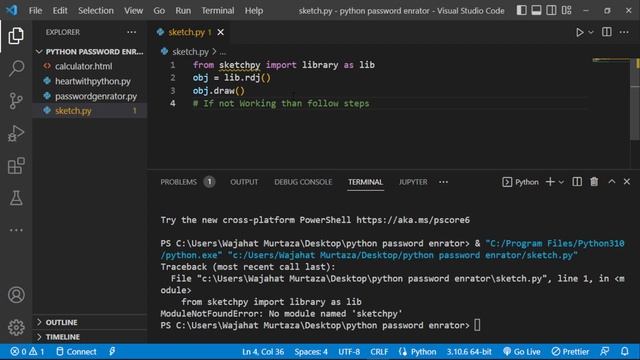Click sketch.py in the breadcrumb
640x360 pixels.
click(x=190, y=52)
